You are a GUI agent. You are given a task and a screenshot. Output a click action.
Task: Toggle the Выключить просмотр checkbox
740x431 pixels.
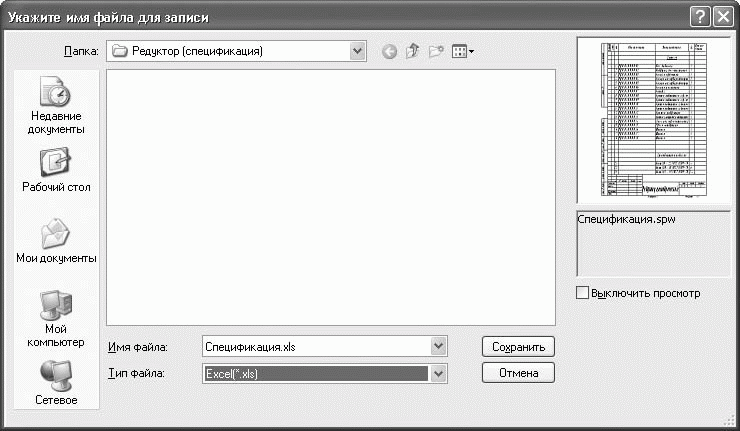coord(583,294)
